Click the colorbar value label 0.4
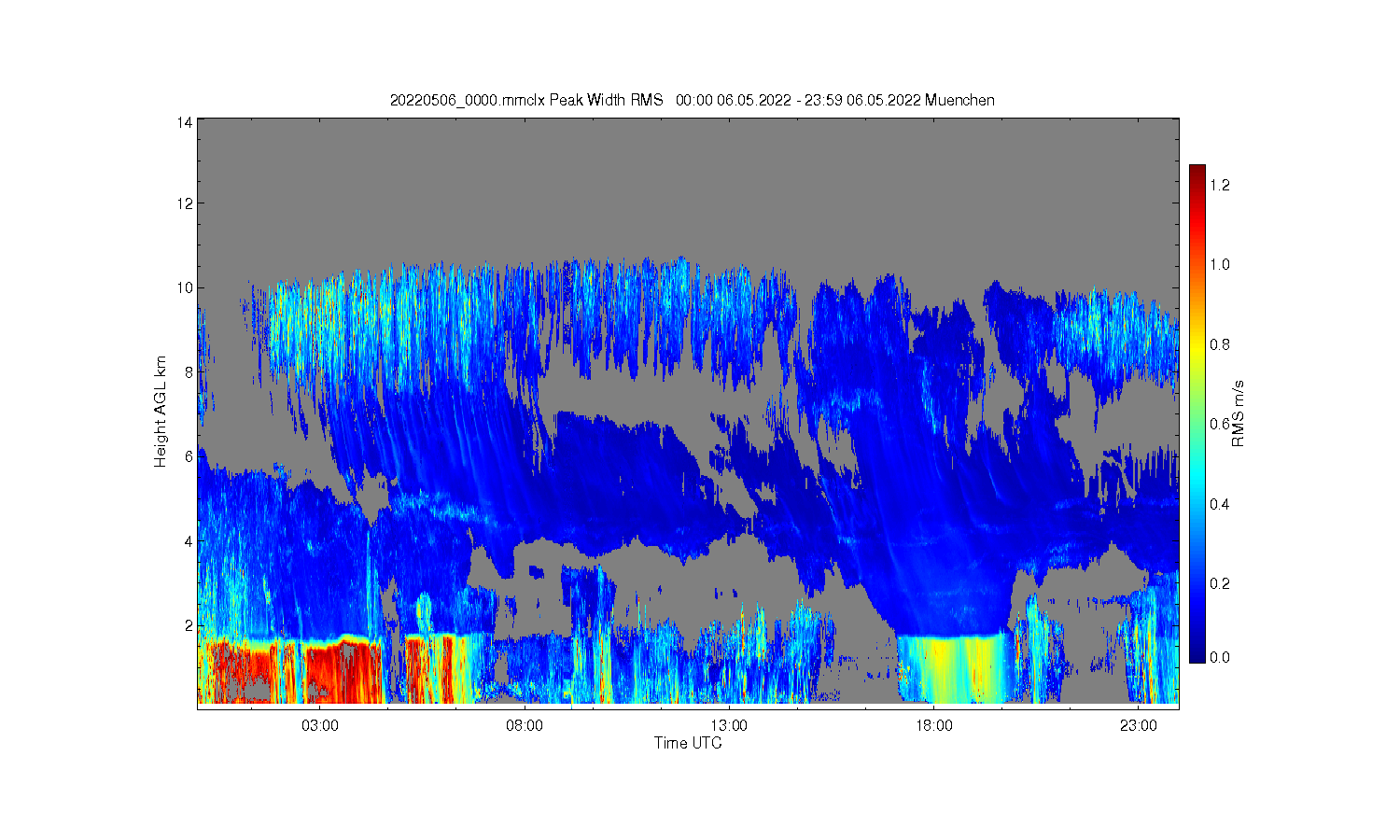1400x840 pixels. point(1219,504)
